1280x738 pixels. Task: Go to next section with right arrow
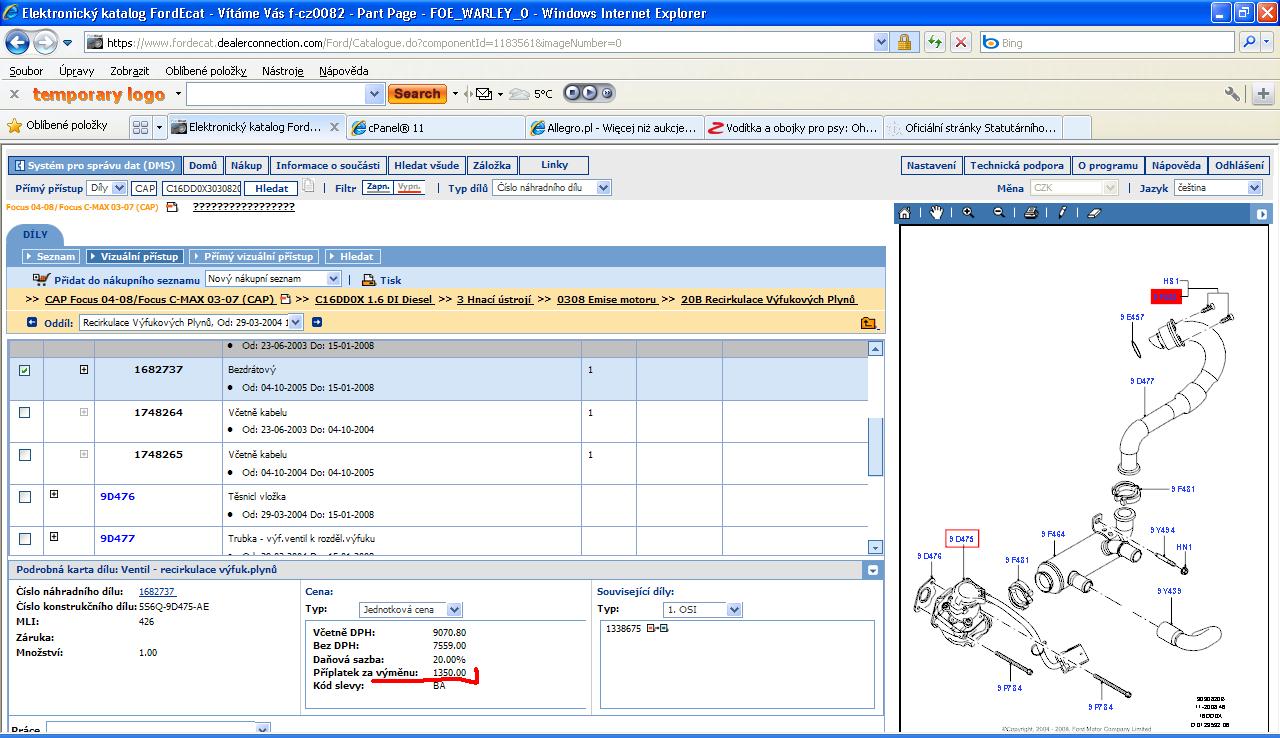(317, 322)
